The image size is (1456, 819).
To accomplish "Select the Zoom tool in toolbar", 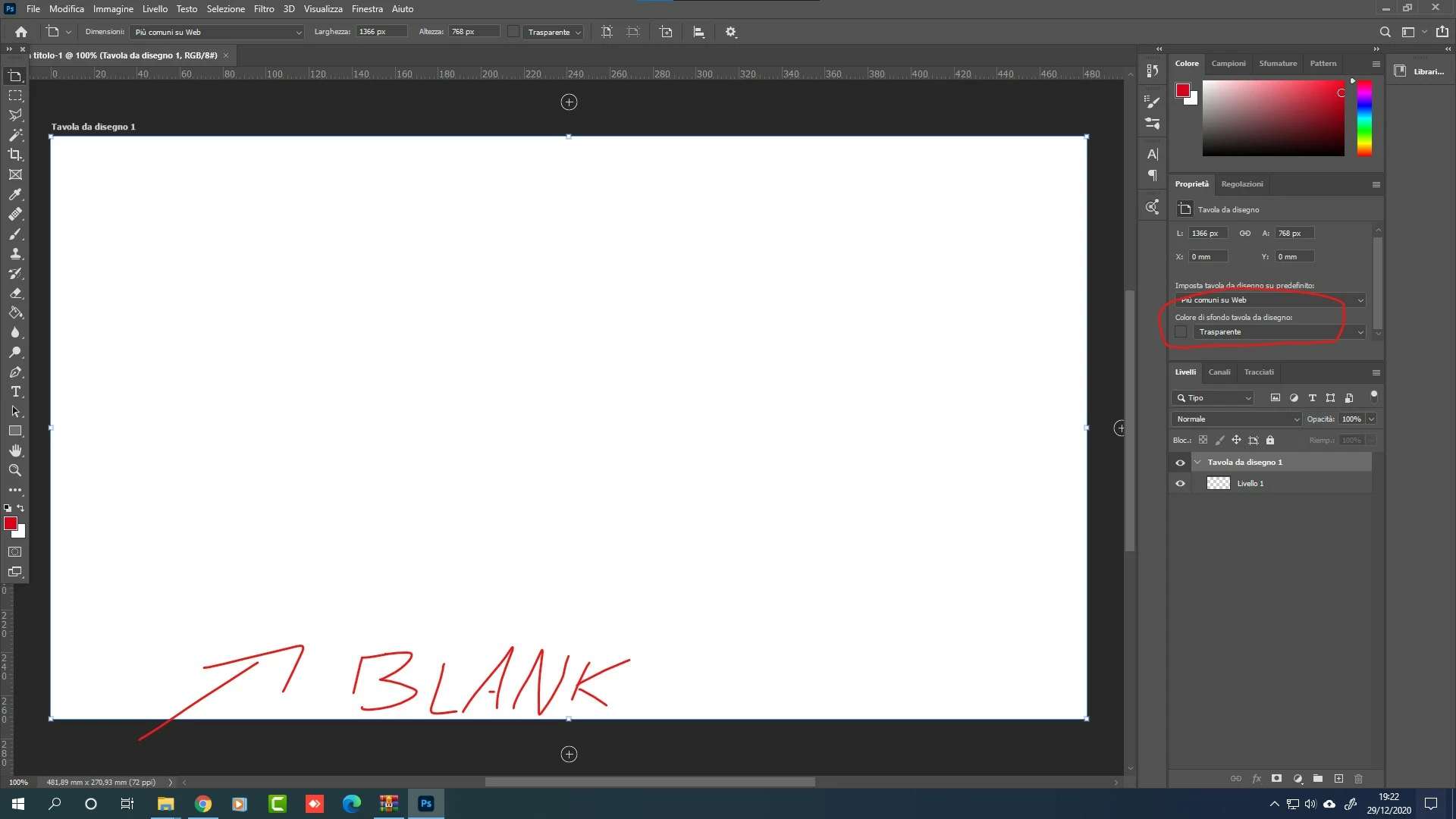I will point(15,471).
